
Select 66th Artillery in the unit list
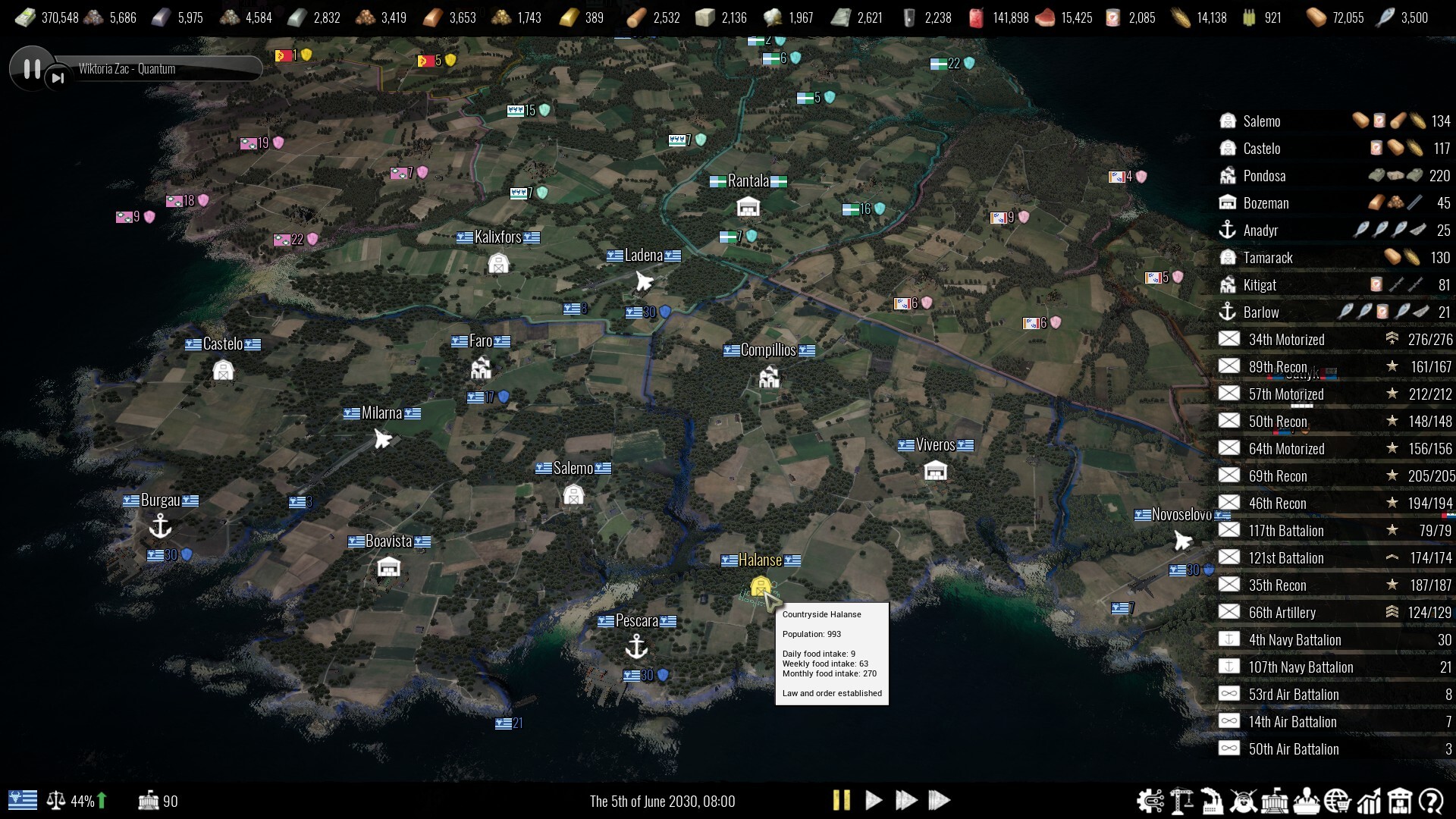pyautogui.click(x=1282, y=613)
